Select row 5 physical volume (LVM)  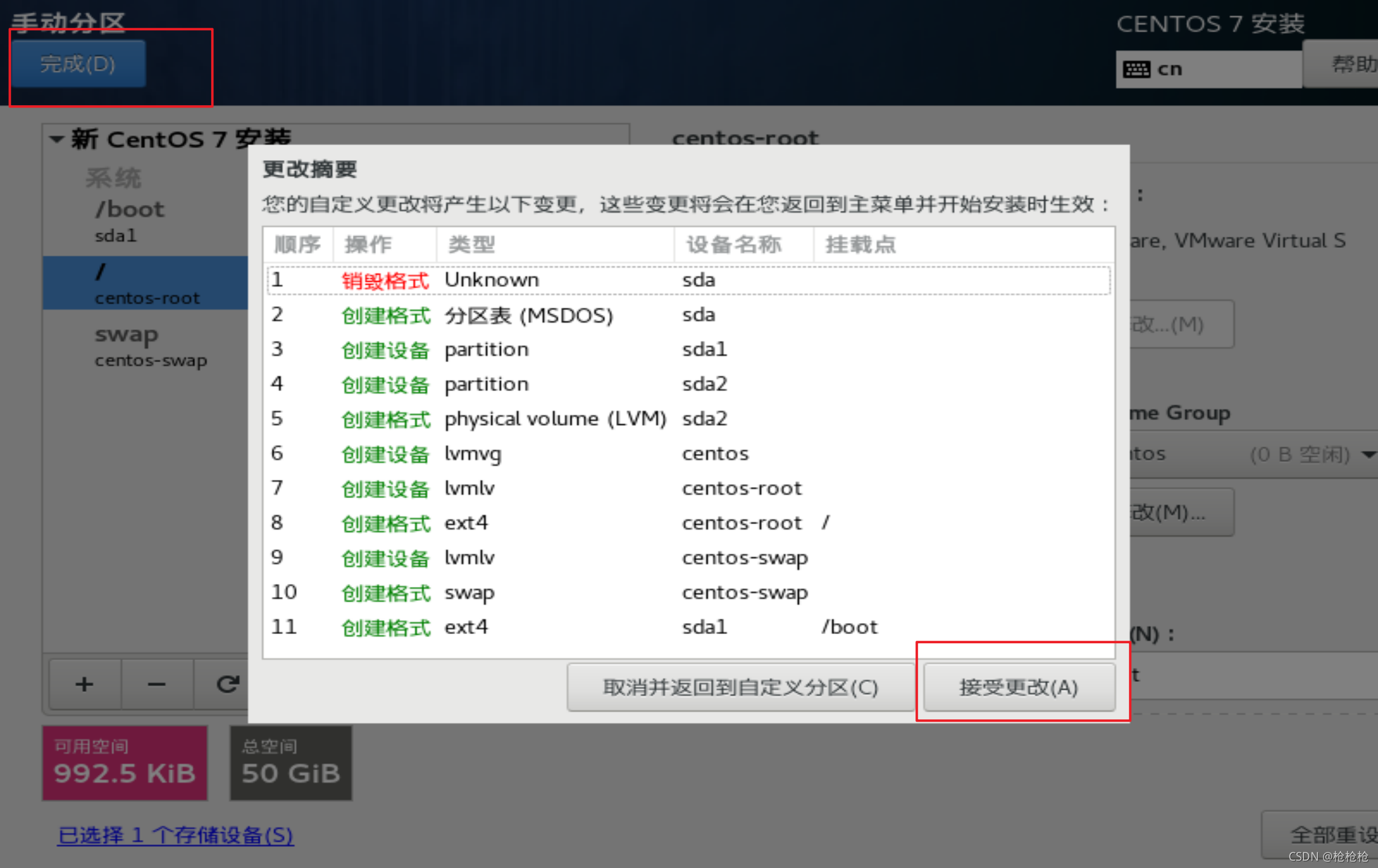point(689,419)
